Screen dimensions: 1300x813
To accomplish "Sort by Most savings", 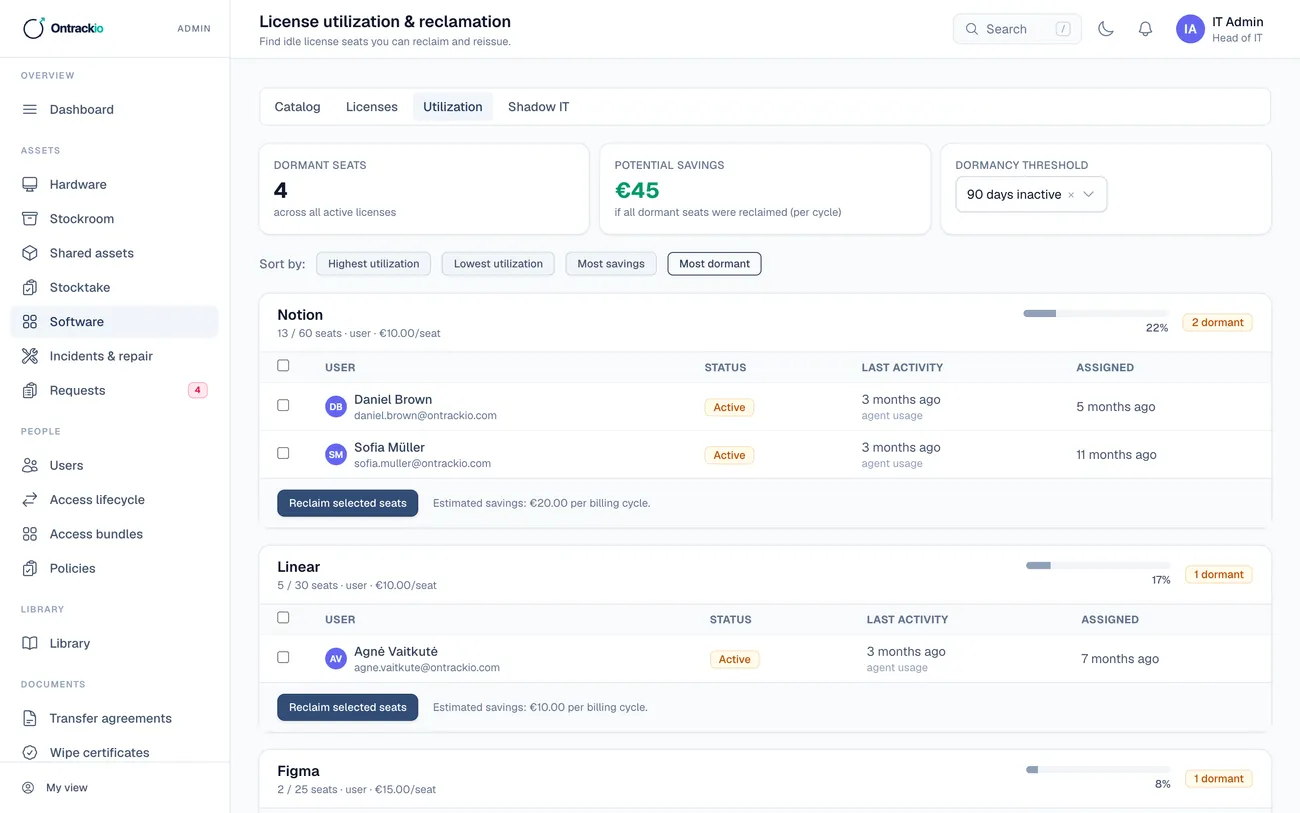I will click(611, 264).
